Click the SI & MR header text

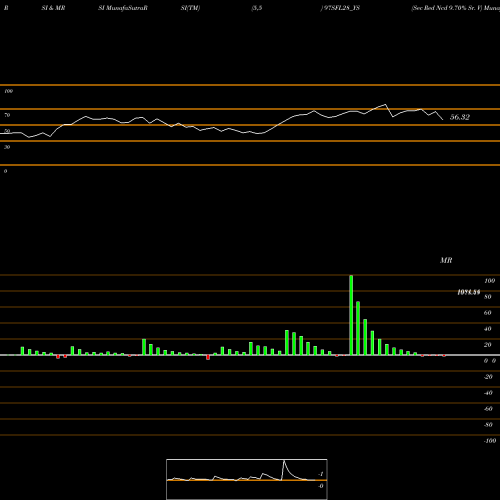[53, 8]
